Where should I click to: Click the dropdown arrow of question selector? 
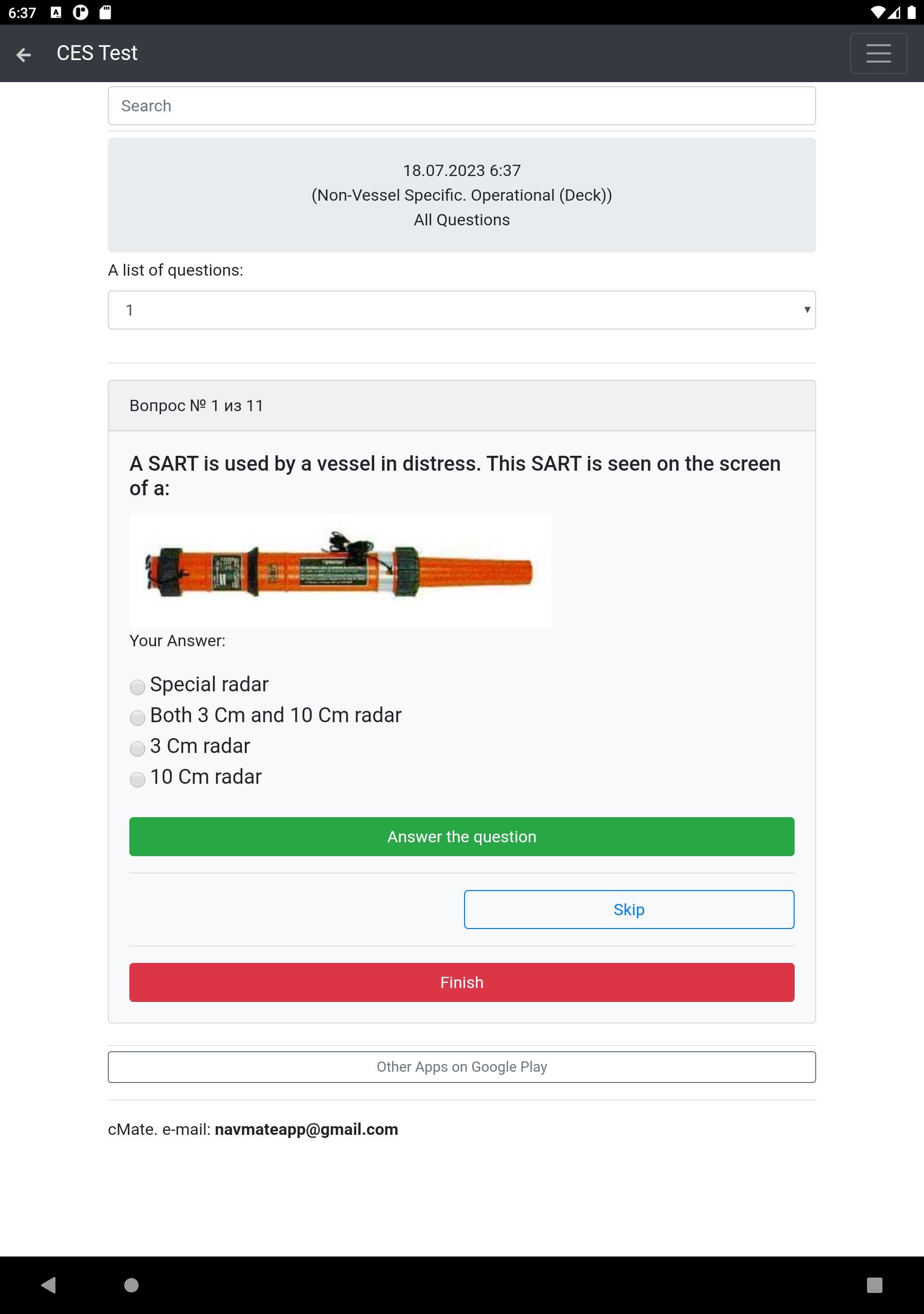click(806, 310)
